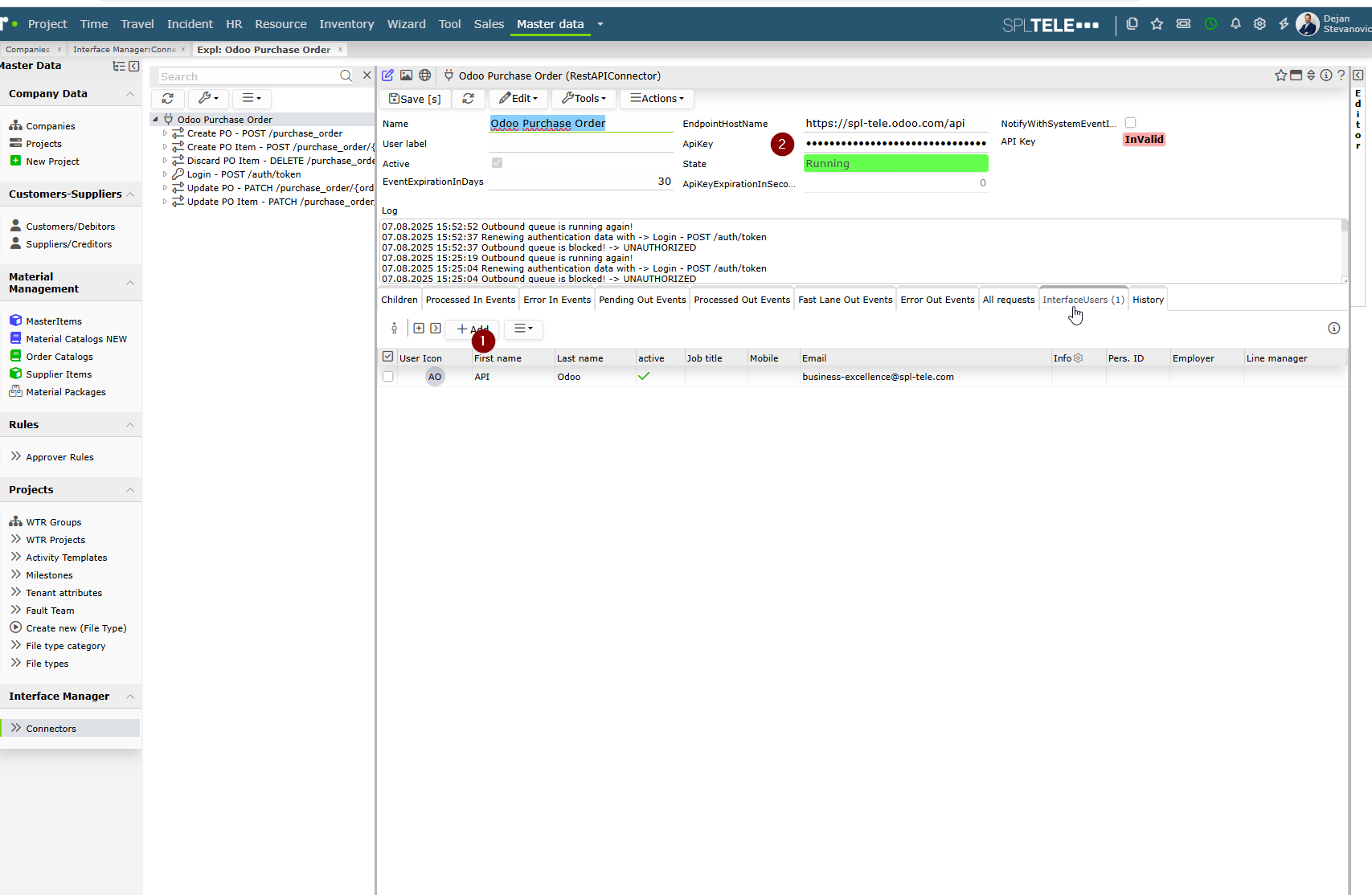Collapse the Master Data sidebar panel
The image size is (1372, 895).
tap(134, 66)
